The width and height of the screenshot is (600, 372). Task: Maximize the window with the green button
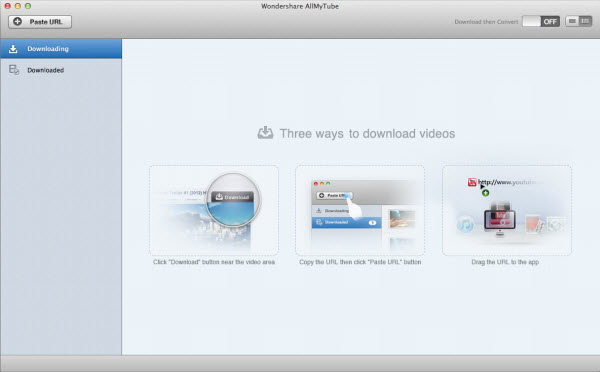point(28,6)
